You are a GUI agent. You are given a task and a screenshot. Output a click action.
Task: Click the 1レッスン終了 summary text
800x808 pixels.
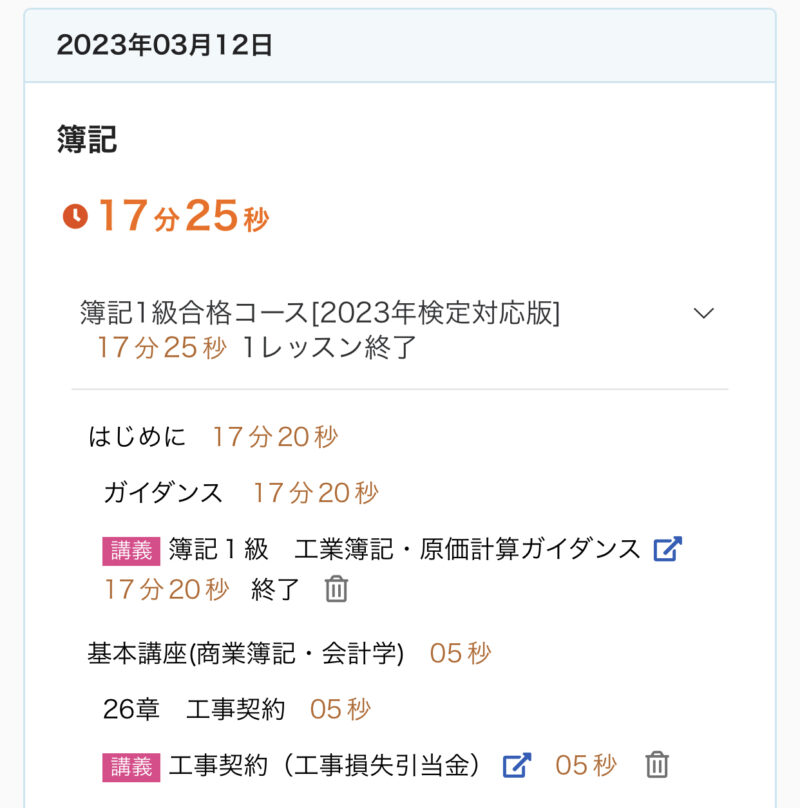(x=329, y=348)
